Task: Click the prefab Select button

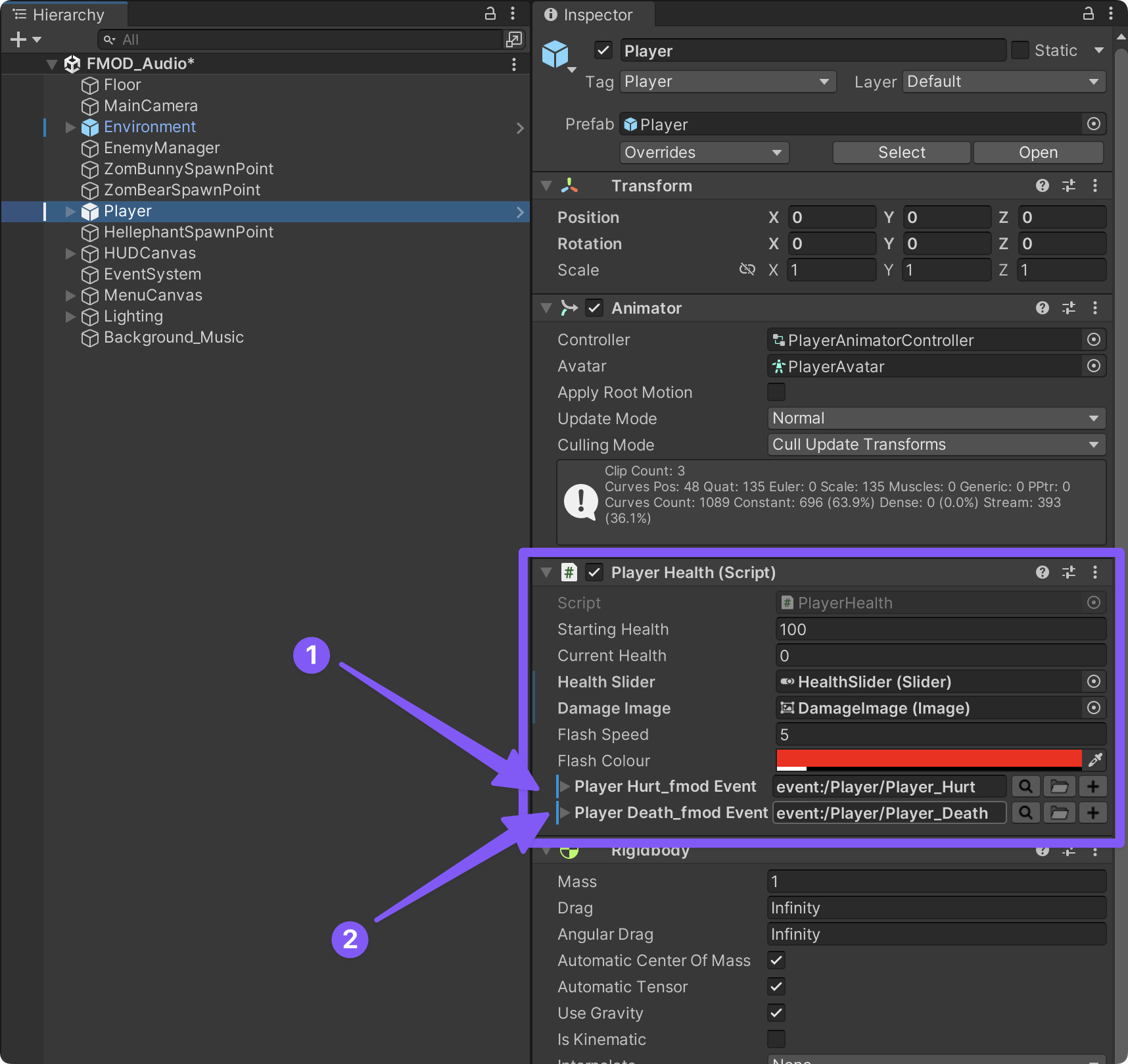Action: (x=901, y=153)
